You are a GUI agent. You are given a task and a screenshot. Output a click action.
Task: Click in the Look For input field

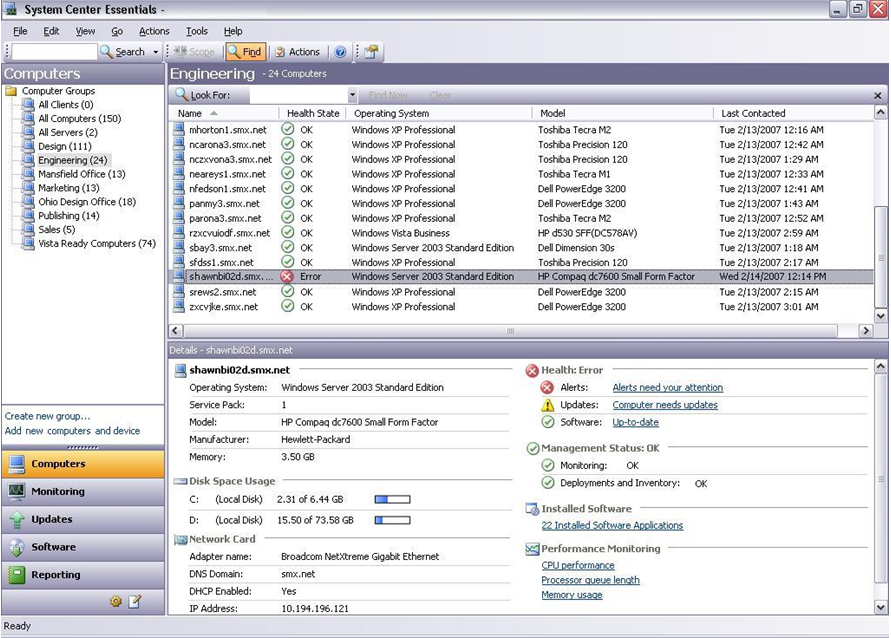[x=298, y=95]
